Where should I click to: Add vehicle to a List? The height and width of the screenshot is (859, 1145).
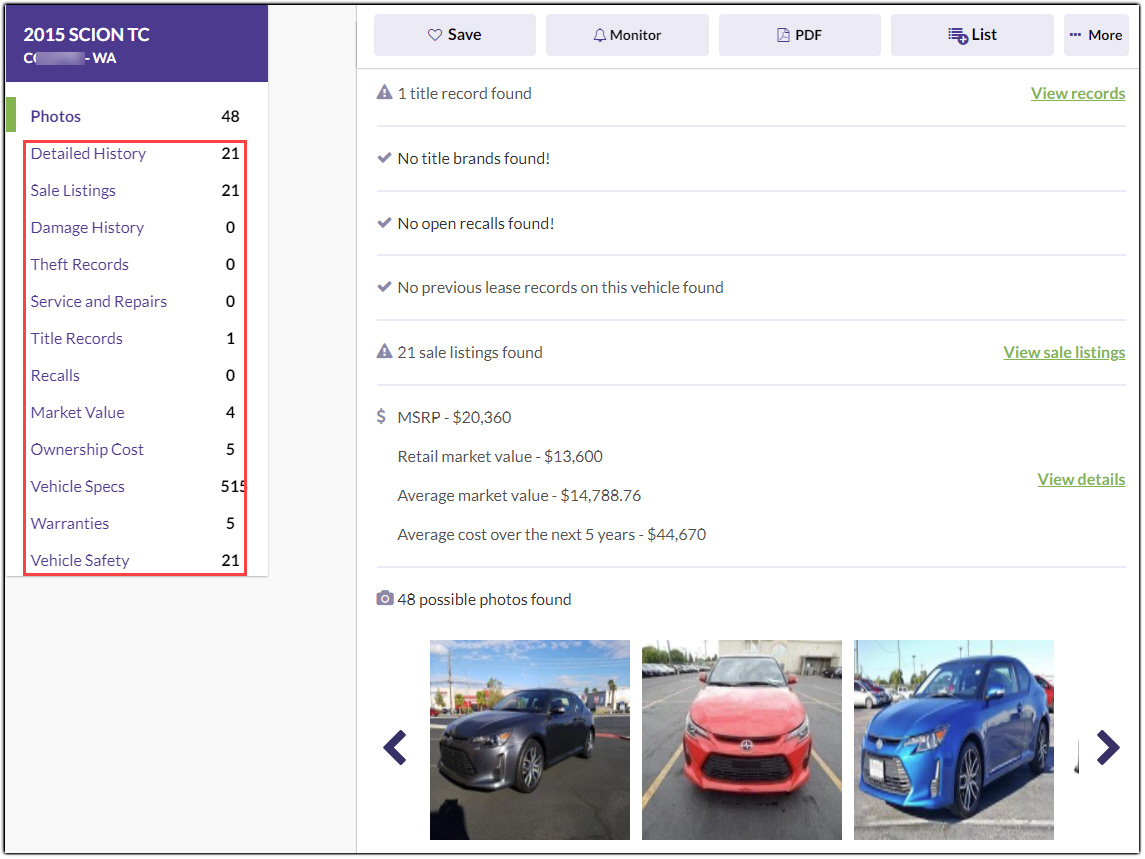pyautogui.click(x=972, y=35)
